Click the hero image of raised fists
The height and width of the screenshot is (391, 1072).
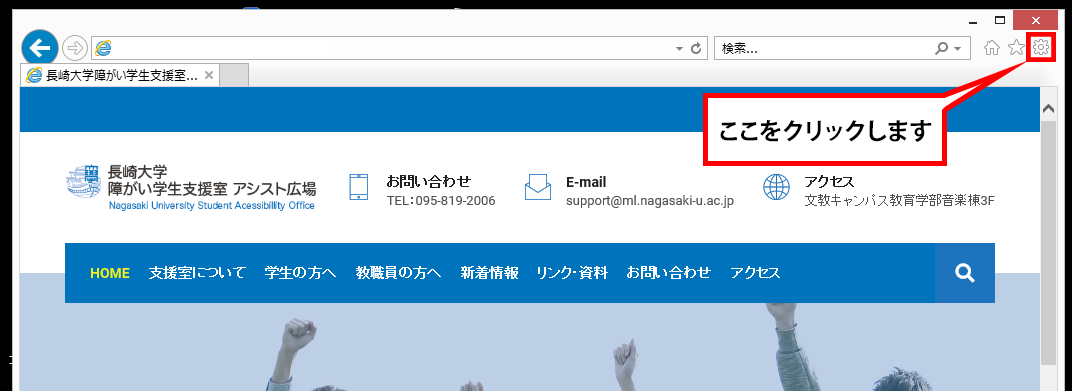(530, 347)
